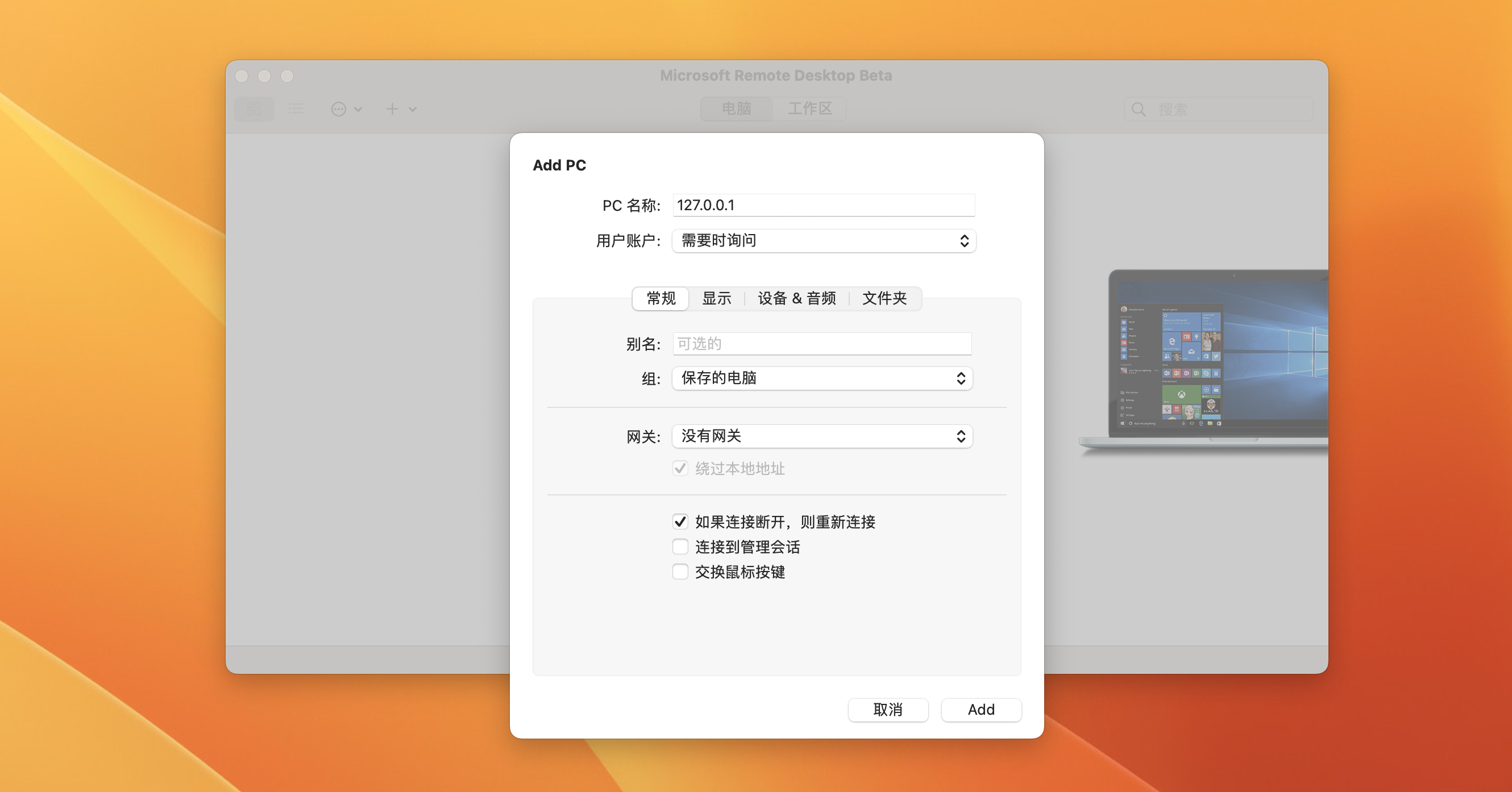The image size is (1512, 792).
Task: Open the 文件夹 tab
Action: [x=884, y=299]
